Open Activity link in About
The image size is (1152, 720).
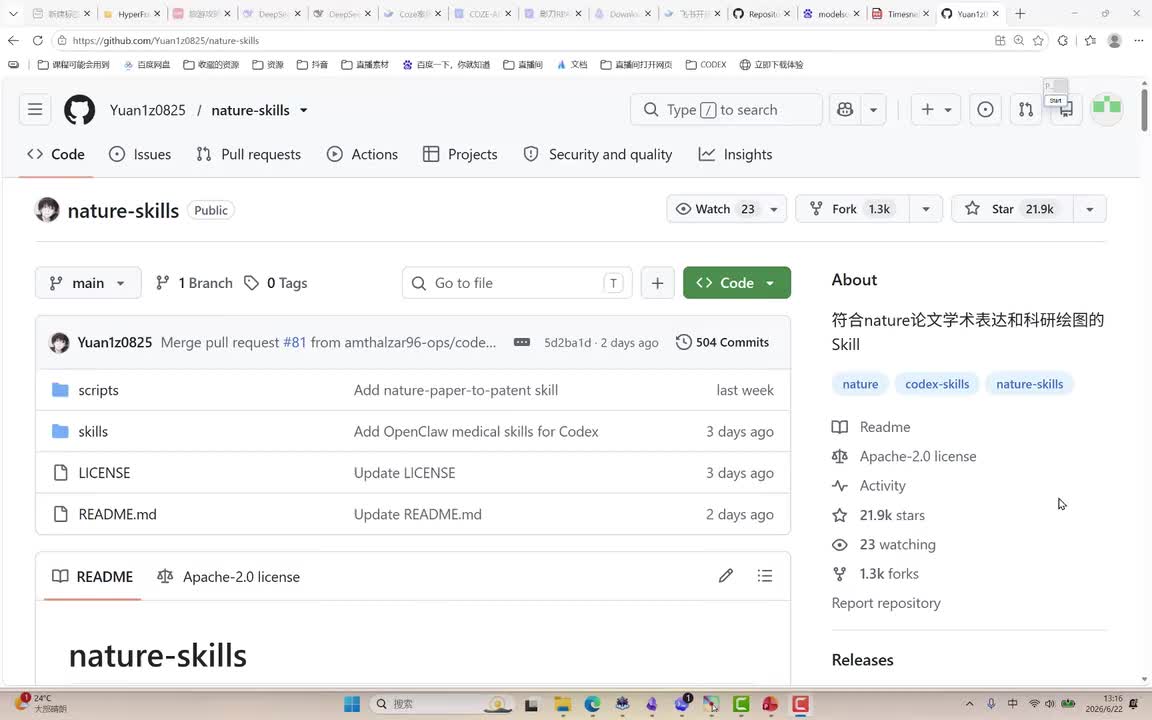tap(882, 486)
